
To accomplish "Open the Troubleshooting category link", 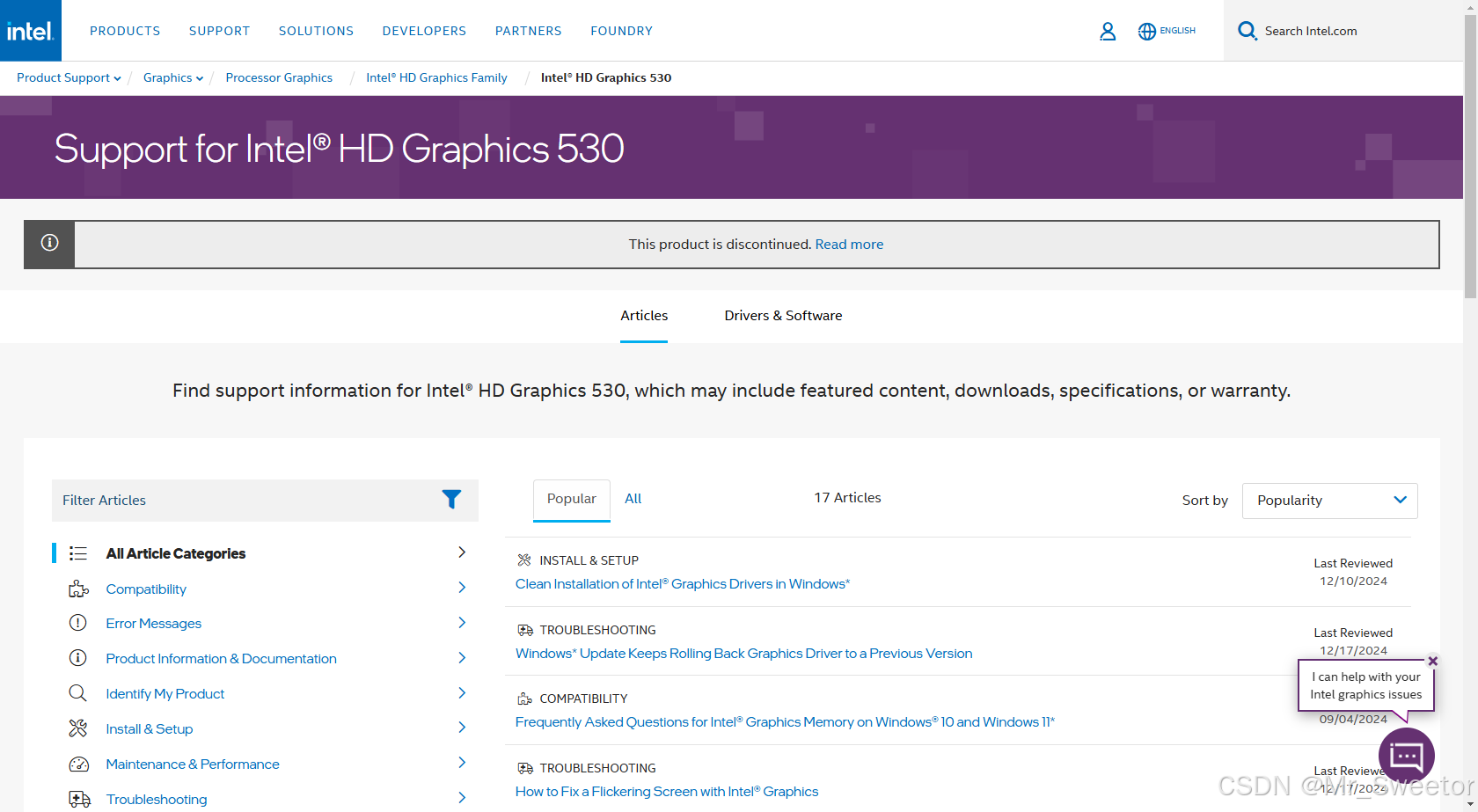I will pyautogui.click(x=157, y=800).
